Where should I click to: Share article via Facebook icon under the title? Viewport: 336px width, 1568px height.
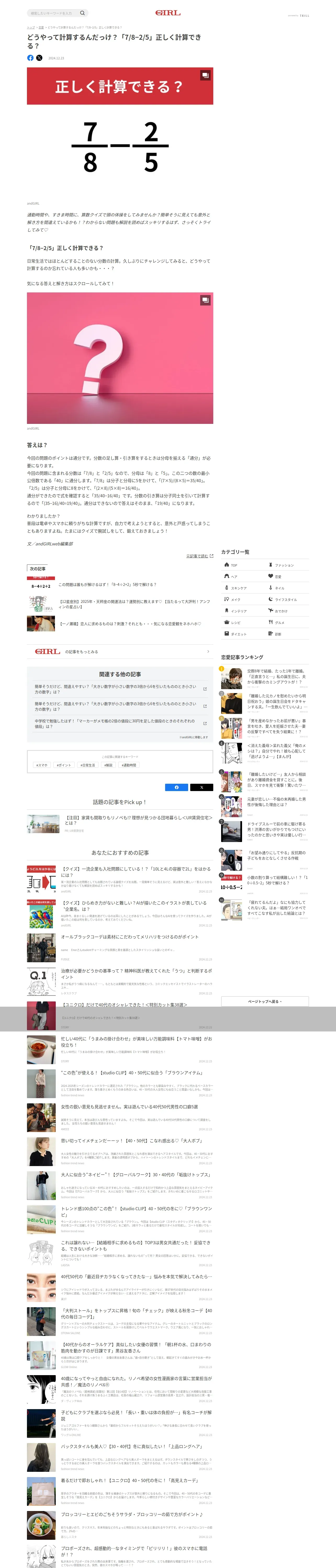pyautogui.click(x=31, y=58)
